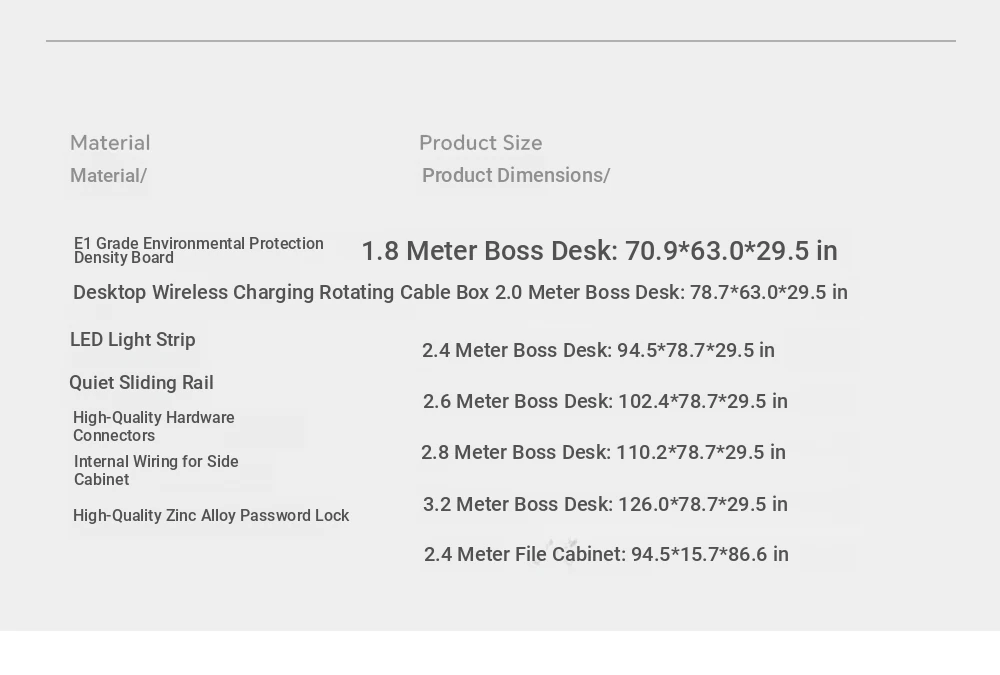Click Internal Wiring for Side Cabinet

(156, 470)
